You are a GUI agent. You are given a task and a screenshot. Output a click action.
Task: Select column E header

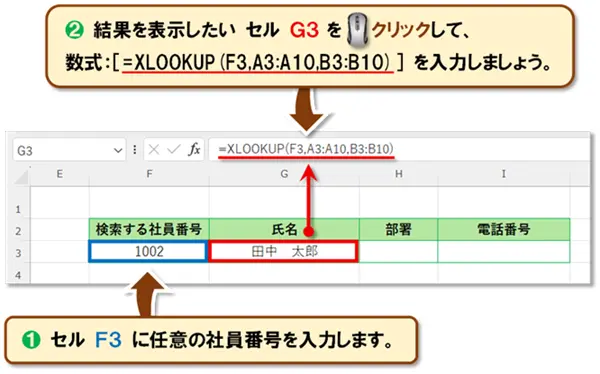(x=60, y=174)
